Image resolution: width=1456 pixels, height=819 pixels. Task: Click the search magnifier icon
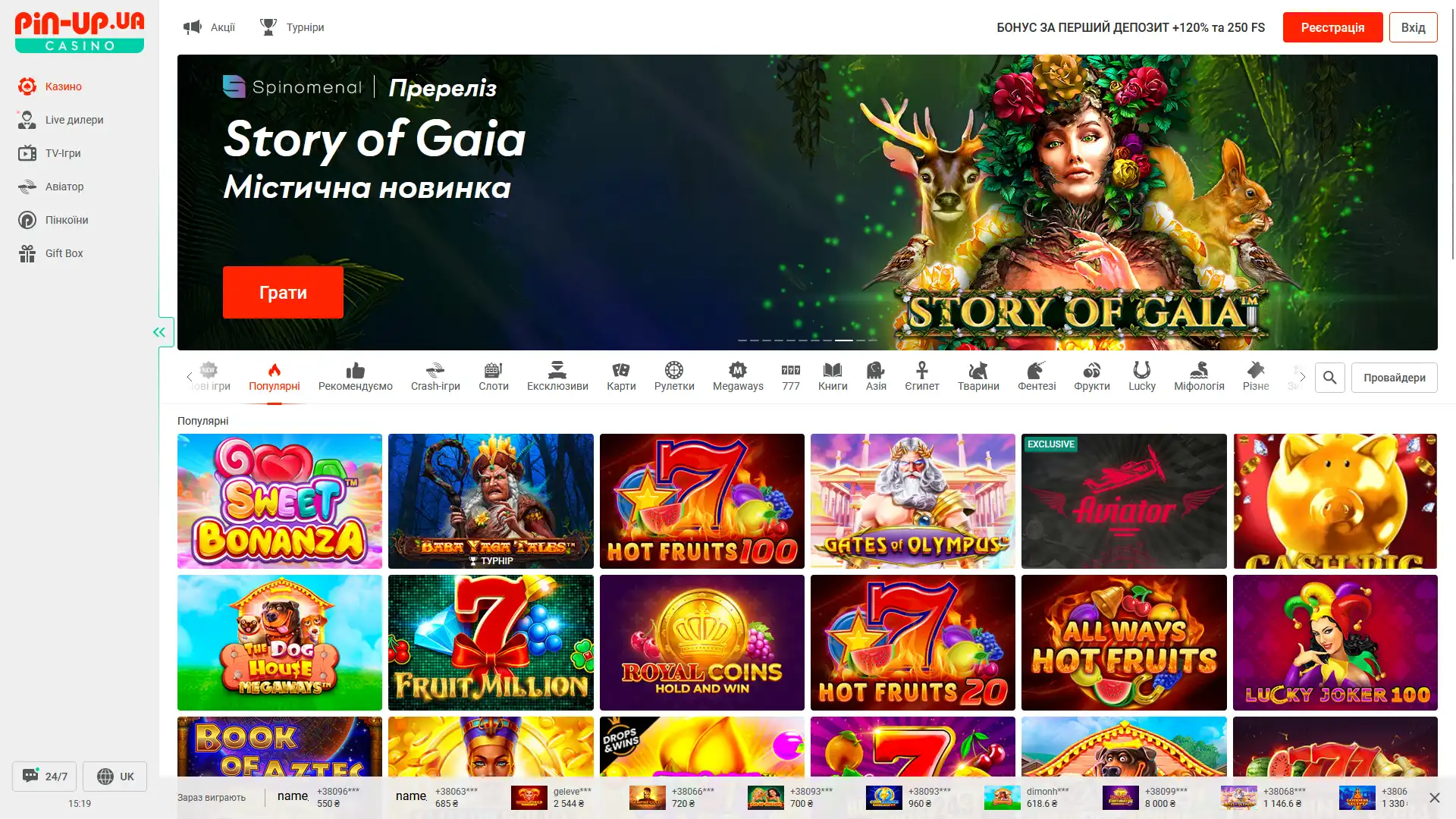(1330, 378)
